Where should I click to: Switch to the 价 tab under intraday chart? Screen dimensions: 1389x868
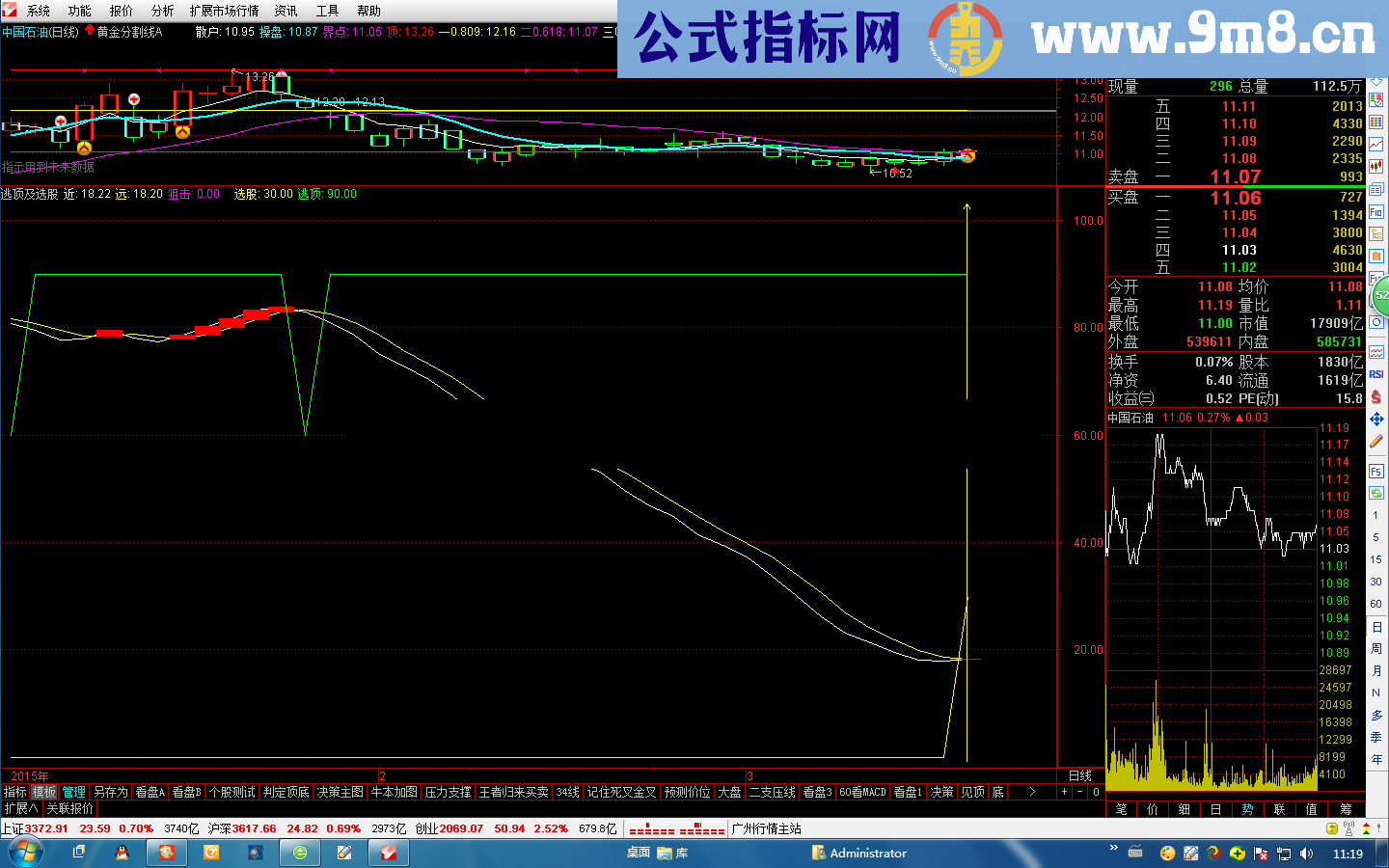(x=1153, y=809)
